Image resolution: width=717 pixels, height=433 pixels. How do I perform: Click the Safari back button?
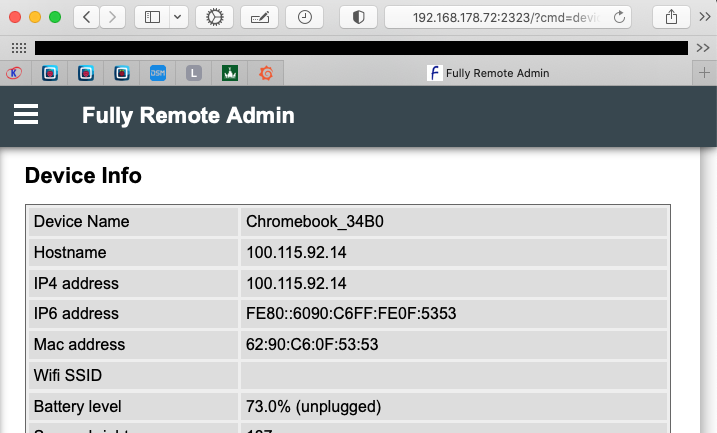(87, 17)
